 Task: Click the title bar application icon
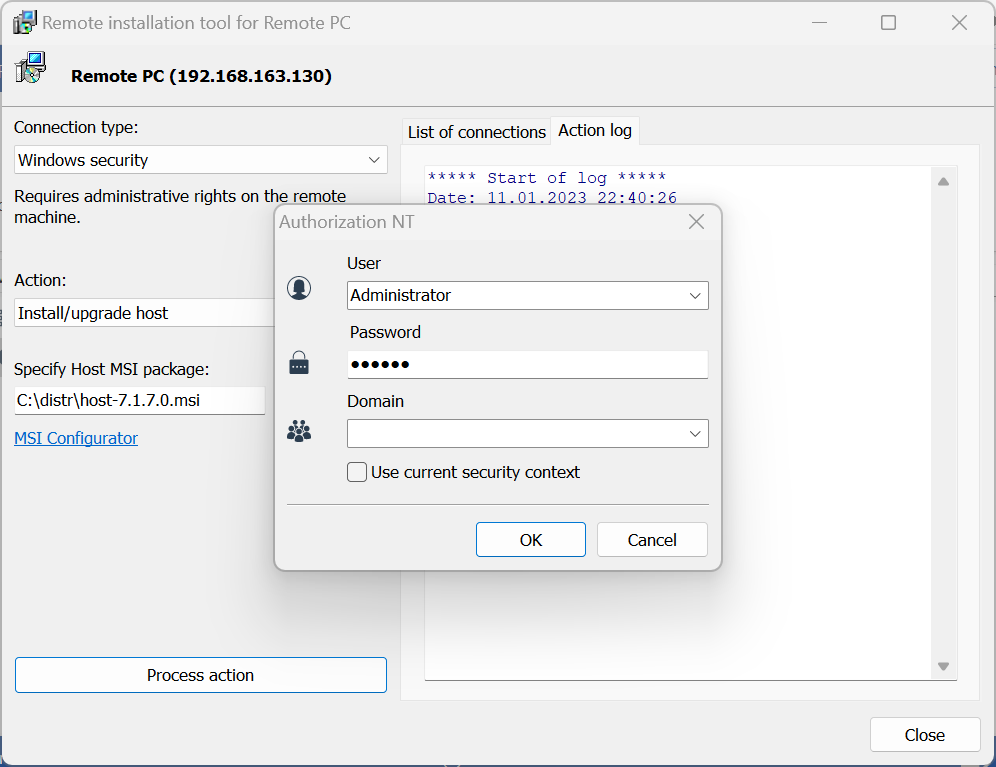click(x=24, y=22)
